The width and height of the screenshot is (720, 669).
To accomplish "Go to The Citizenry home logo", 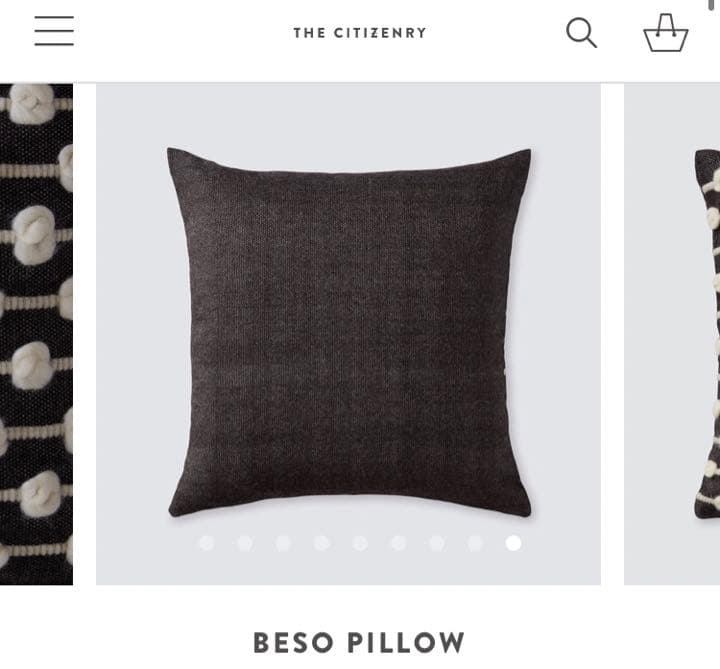I will [360, 33].
